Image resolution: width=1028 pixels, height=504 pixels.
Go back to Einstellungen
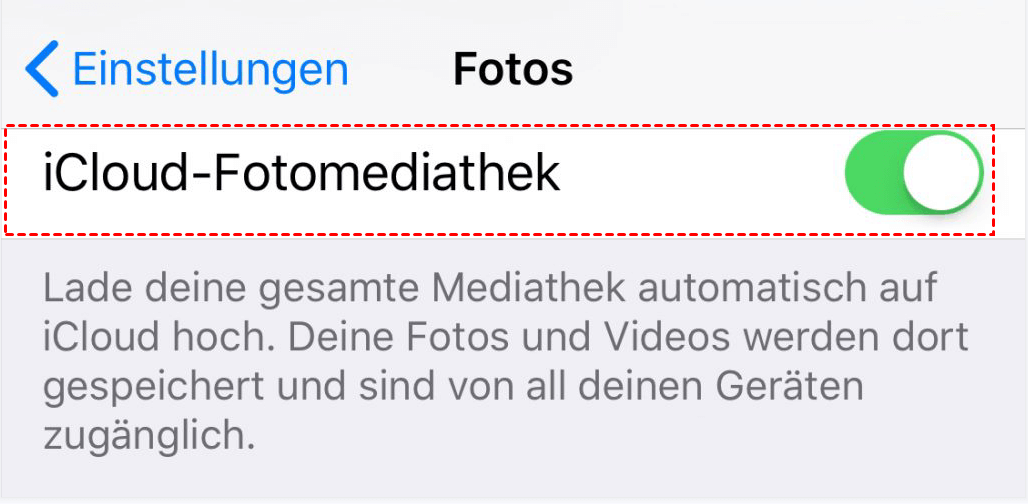tap(187, 68)
